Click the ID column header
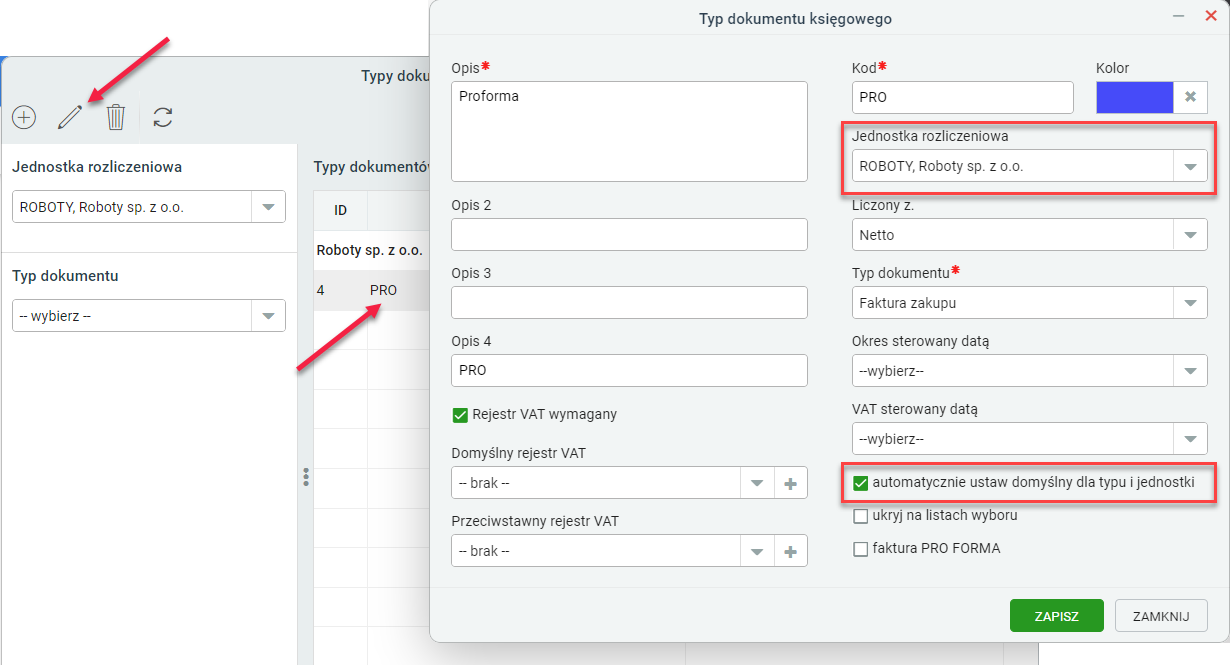1230x665 pixels. tap(340, 211)
